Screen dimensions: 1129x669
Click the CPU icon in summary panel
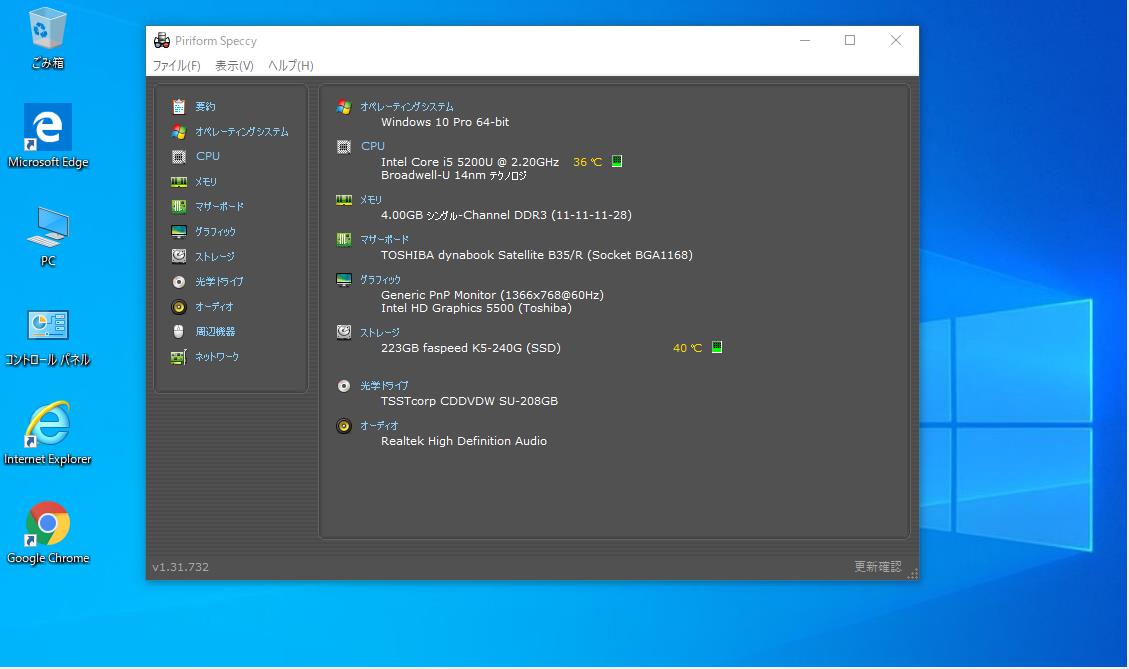[344, 147]
